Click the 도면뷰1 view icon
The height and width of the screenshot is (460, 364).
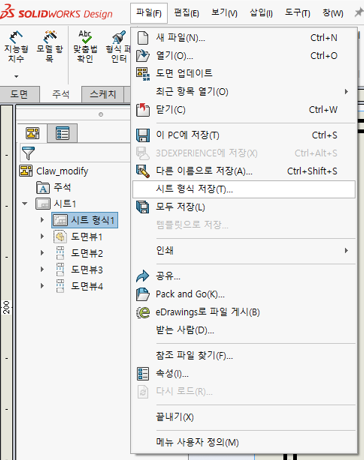click(60, 237)
